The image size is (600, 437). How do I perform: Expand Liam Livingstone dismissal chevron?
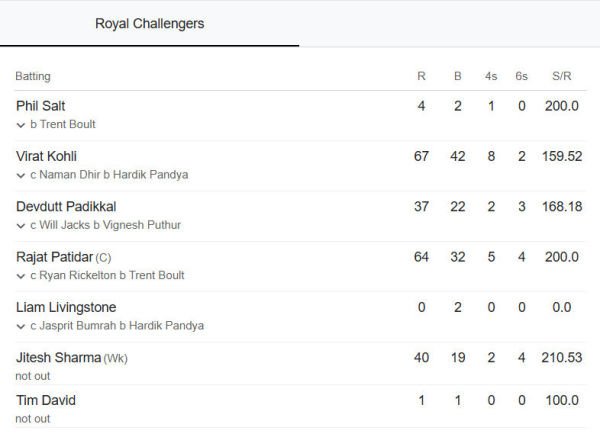(21, 326)
